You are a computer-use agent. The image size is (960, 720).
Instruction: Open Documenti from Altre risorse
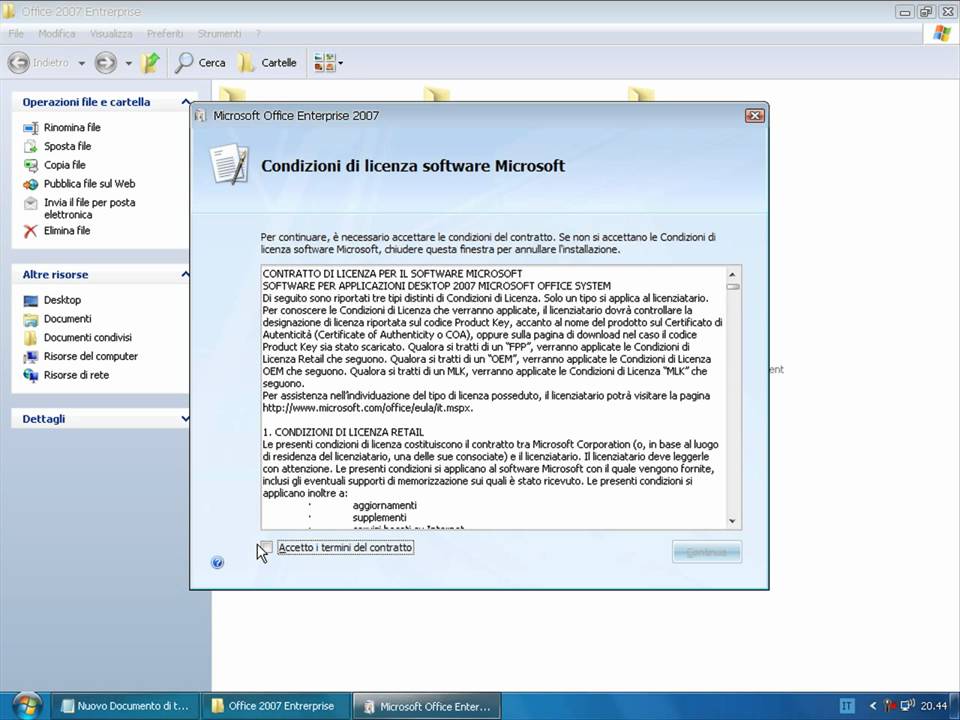pos(67,319)
